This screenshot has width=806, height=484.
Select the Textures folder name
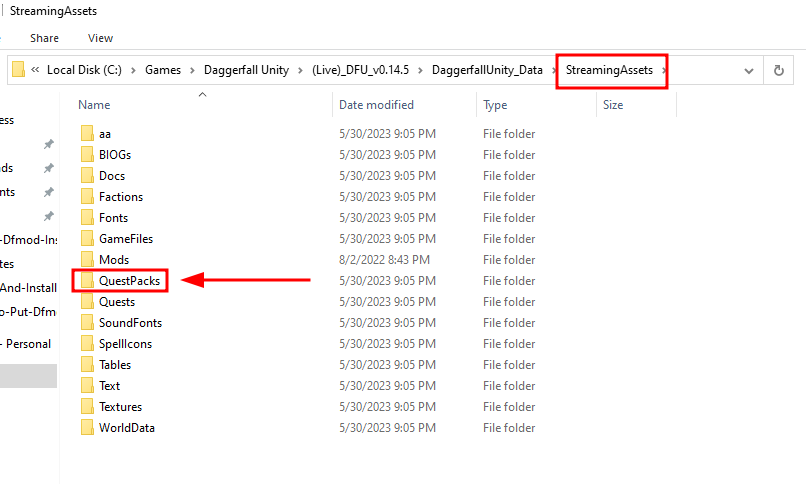[x=120, y=407]
